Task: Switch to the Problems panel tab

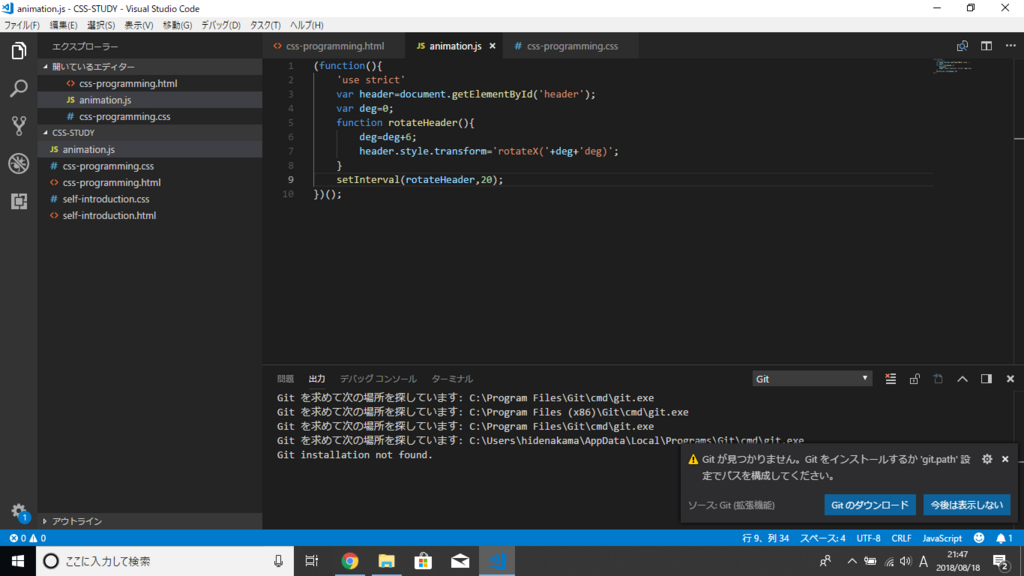Action: pyautogui.click(x=285, y=379)
